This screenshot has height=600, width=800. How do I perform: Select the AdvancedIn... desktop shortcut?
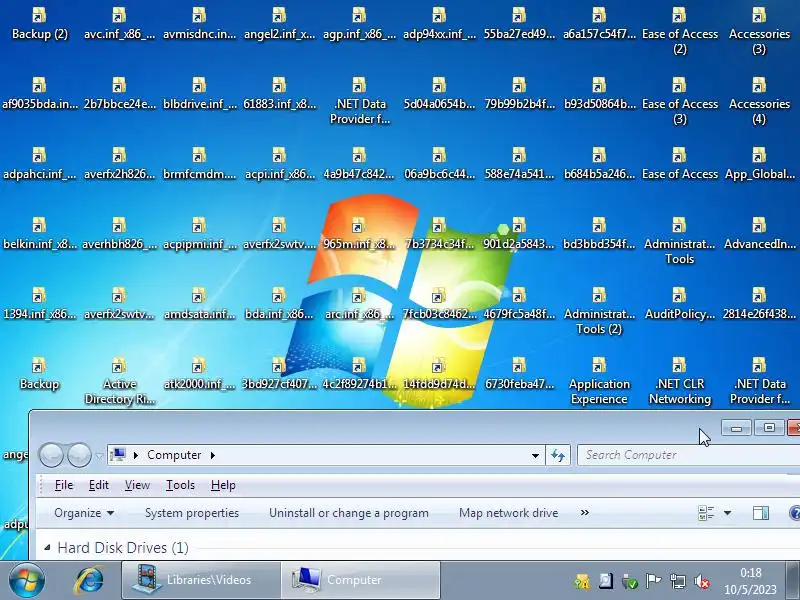759,234
